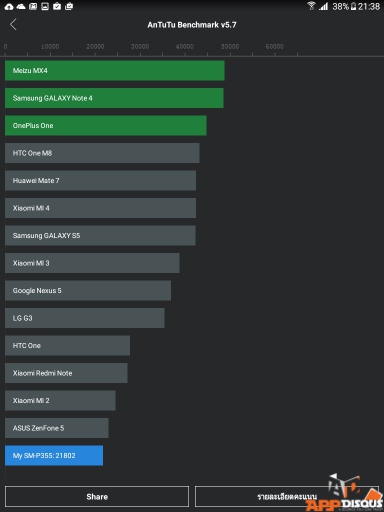Select the HTC One M8 bar
384x512 pixels.
[102, 153]
